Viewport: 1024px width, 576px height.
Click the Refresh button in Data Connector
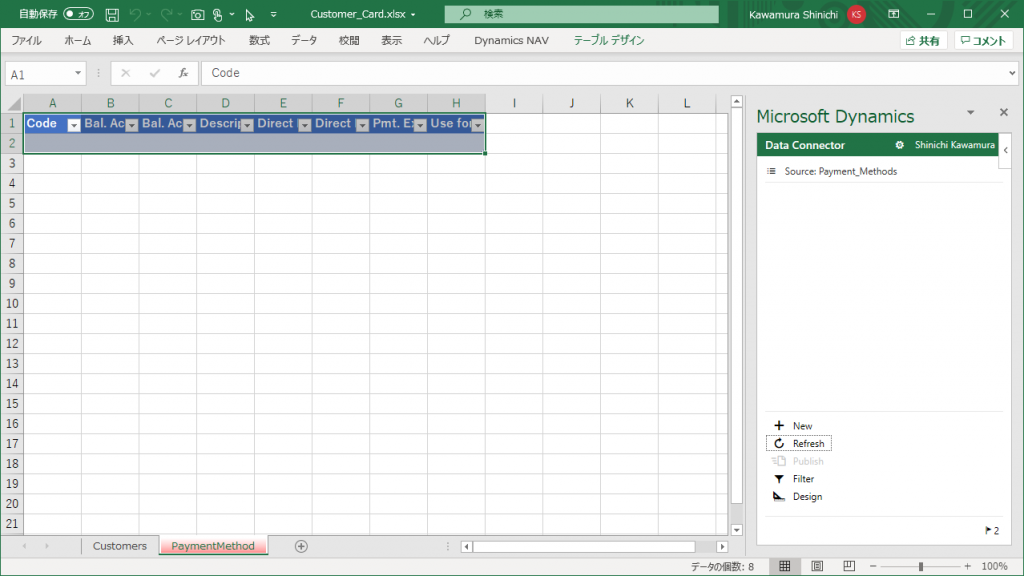click(799, 443)
